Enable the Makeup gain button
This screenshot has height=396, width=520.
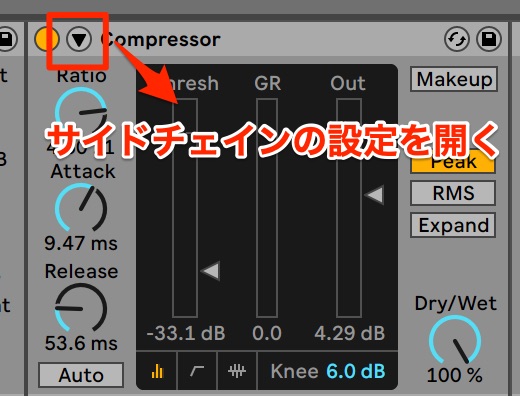click(454, 79)
